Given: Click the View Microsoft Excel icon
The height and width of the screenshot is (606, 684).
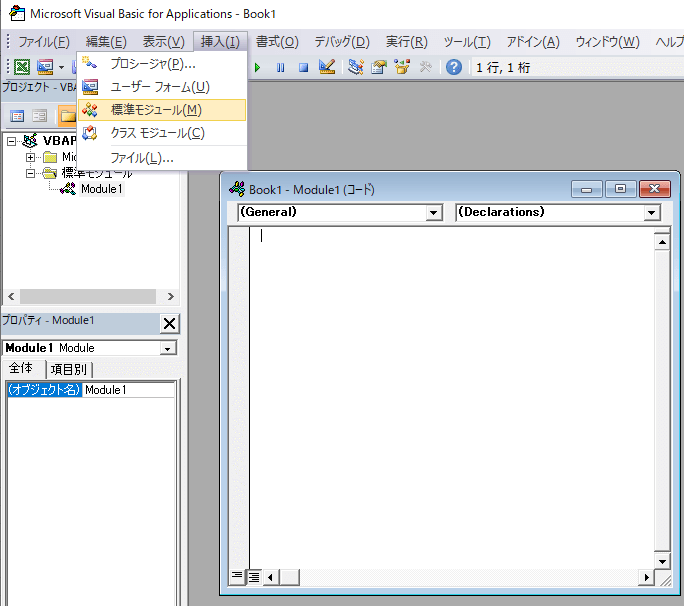Looking at the screenshot, I should (20, 67).
